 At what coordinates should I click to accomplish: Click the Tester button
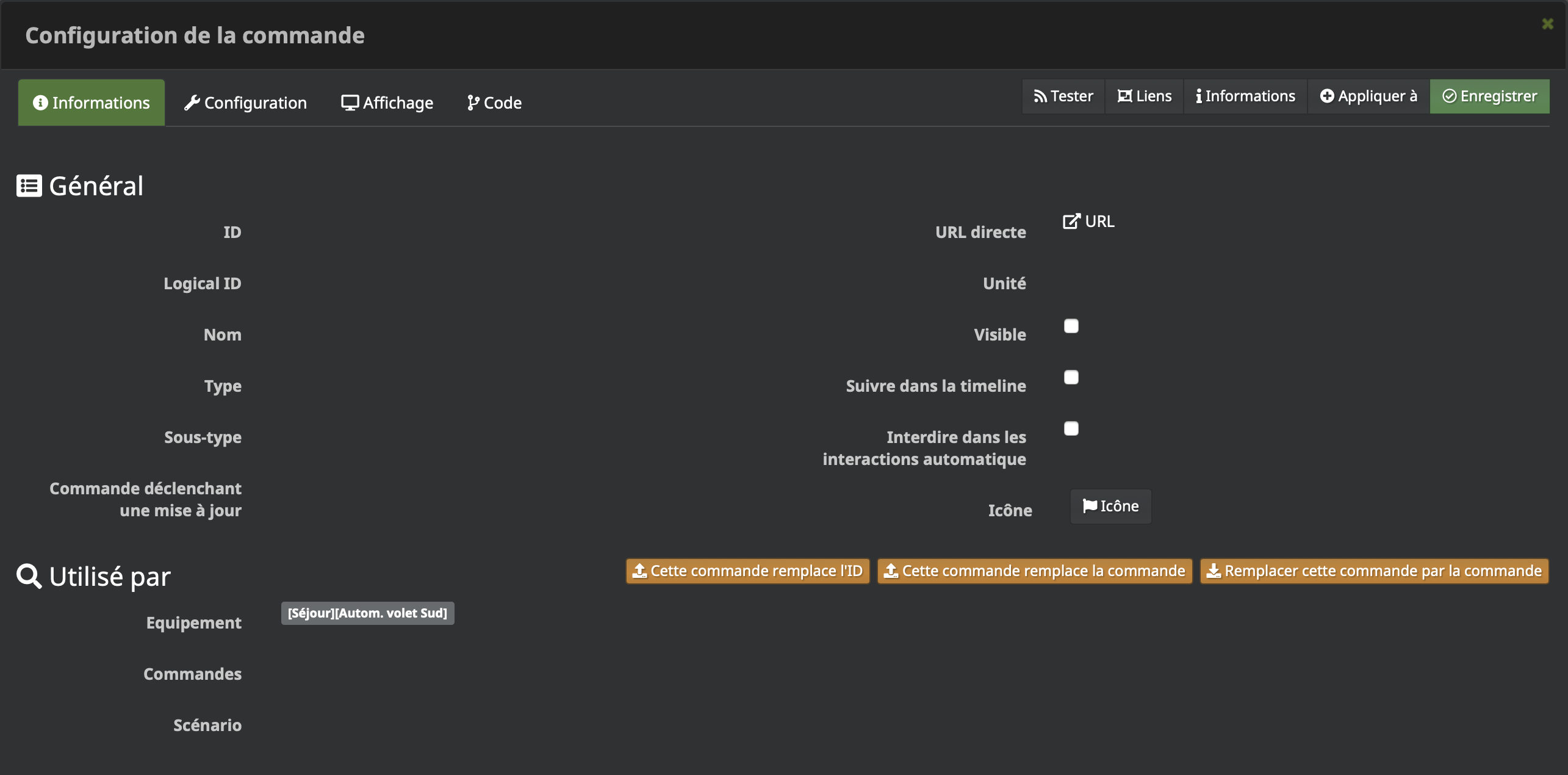point(1063,96)
